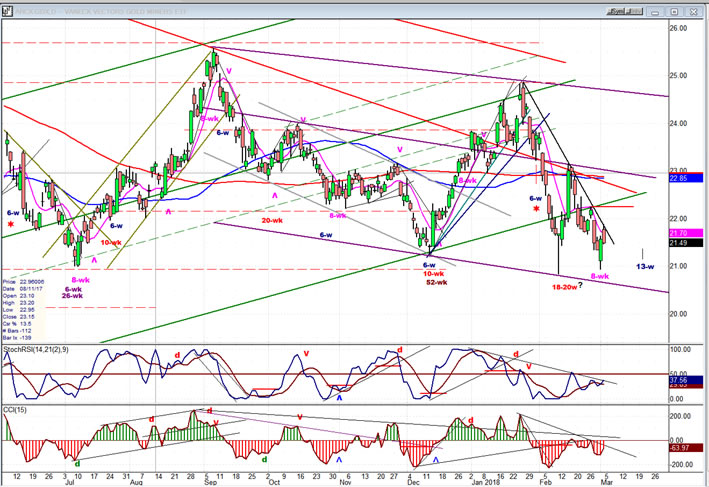This screenshot has height=487, width=709.
Task: Click the # Bars -112 readout
Action: pyautogui.click(x=17, y=331)
